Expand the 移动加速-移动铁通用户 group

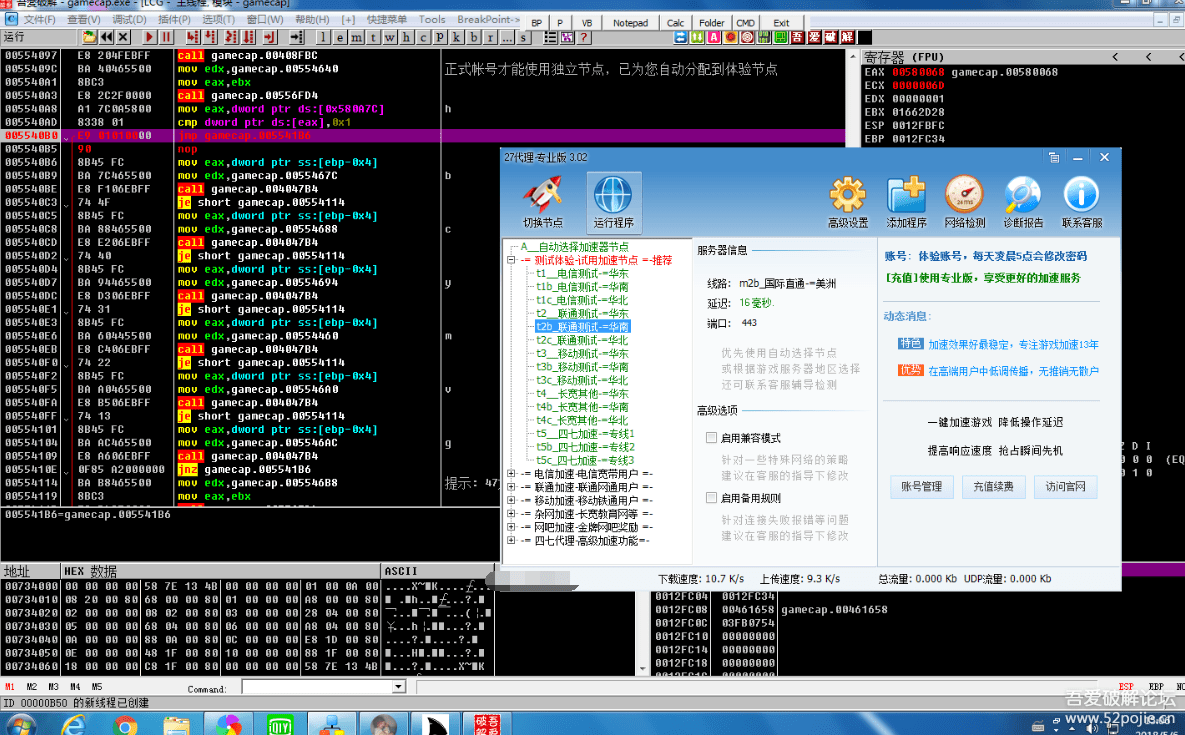pyautogui.click(x=512, y=500)
